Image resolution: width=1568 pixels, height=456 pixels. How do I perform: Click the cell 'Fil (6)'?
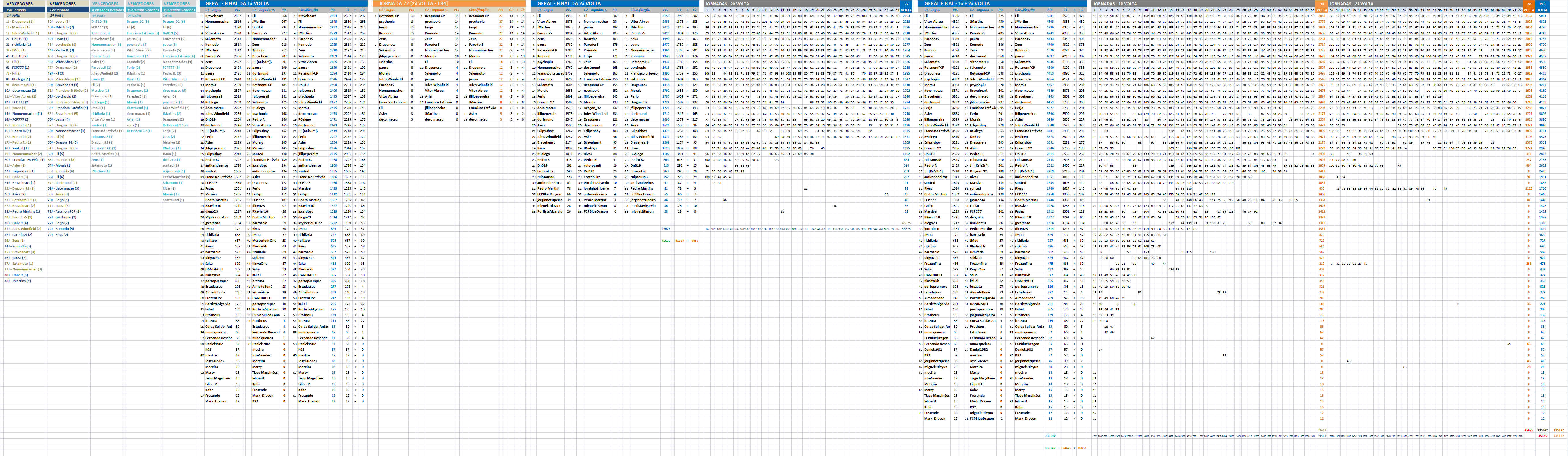point(179,27)
